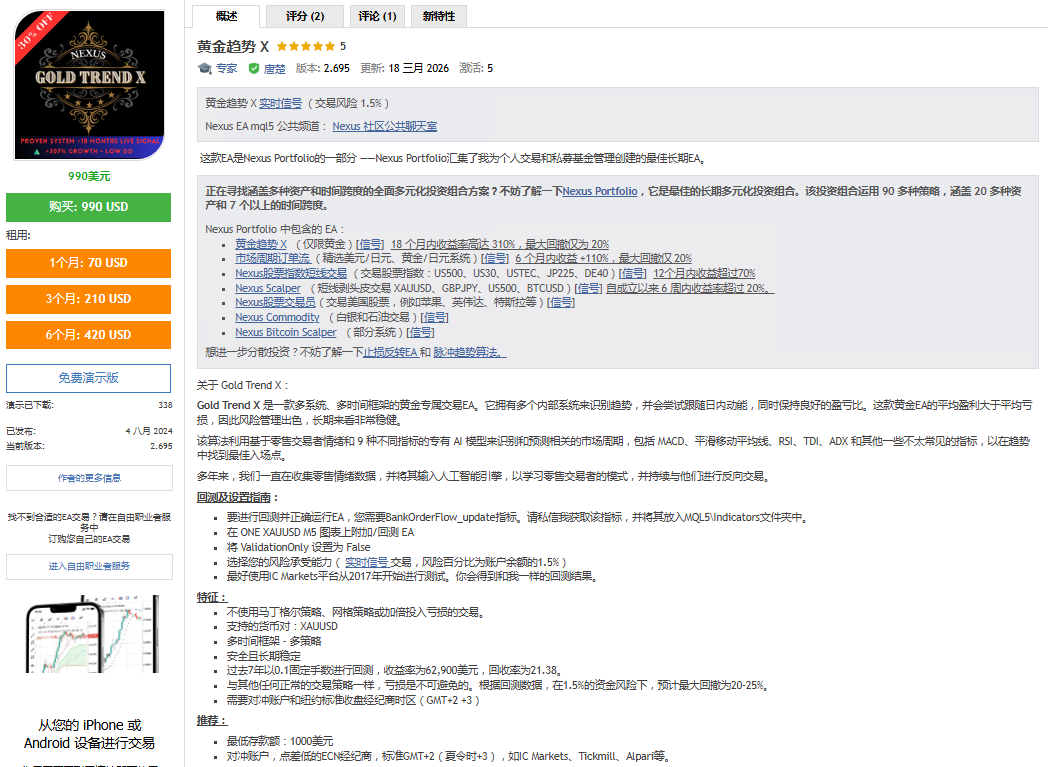
Task: Click 进入自由职业者服务 button
Action: click(89, 567)
